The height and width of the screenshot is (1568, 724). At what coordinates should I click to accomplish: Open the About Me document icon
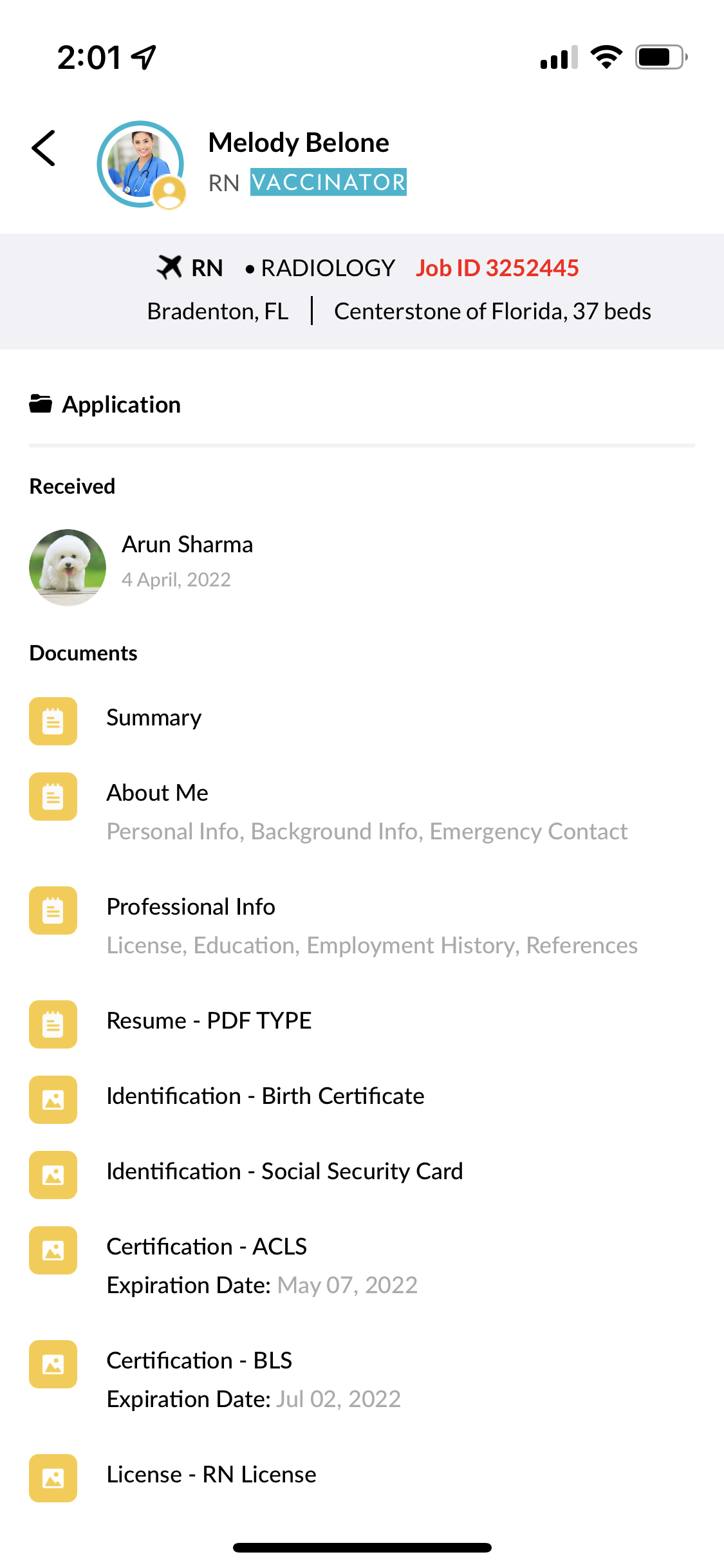pos(53,796)
